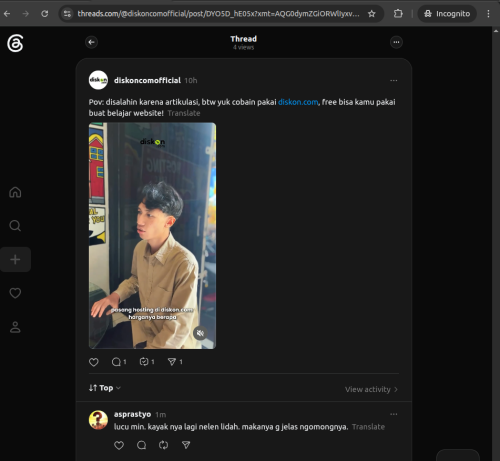Bookmark this page with star icon
This screenshot has width=500, height=461.
[372, 14]
